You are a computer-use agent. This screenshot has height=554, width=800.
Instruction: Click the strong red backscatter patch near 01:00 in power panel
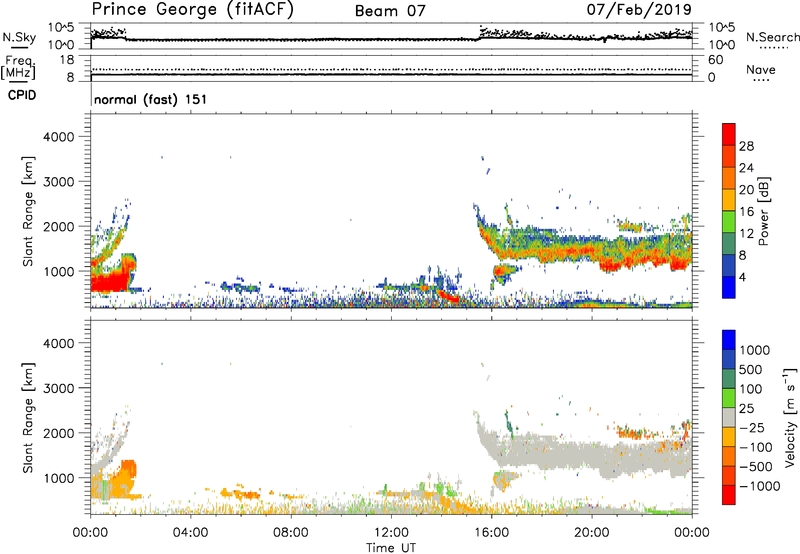click(110, 281)
